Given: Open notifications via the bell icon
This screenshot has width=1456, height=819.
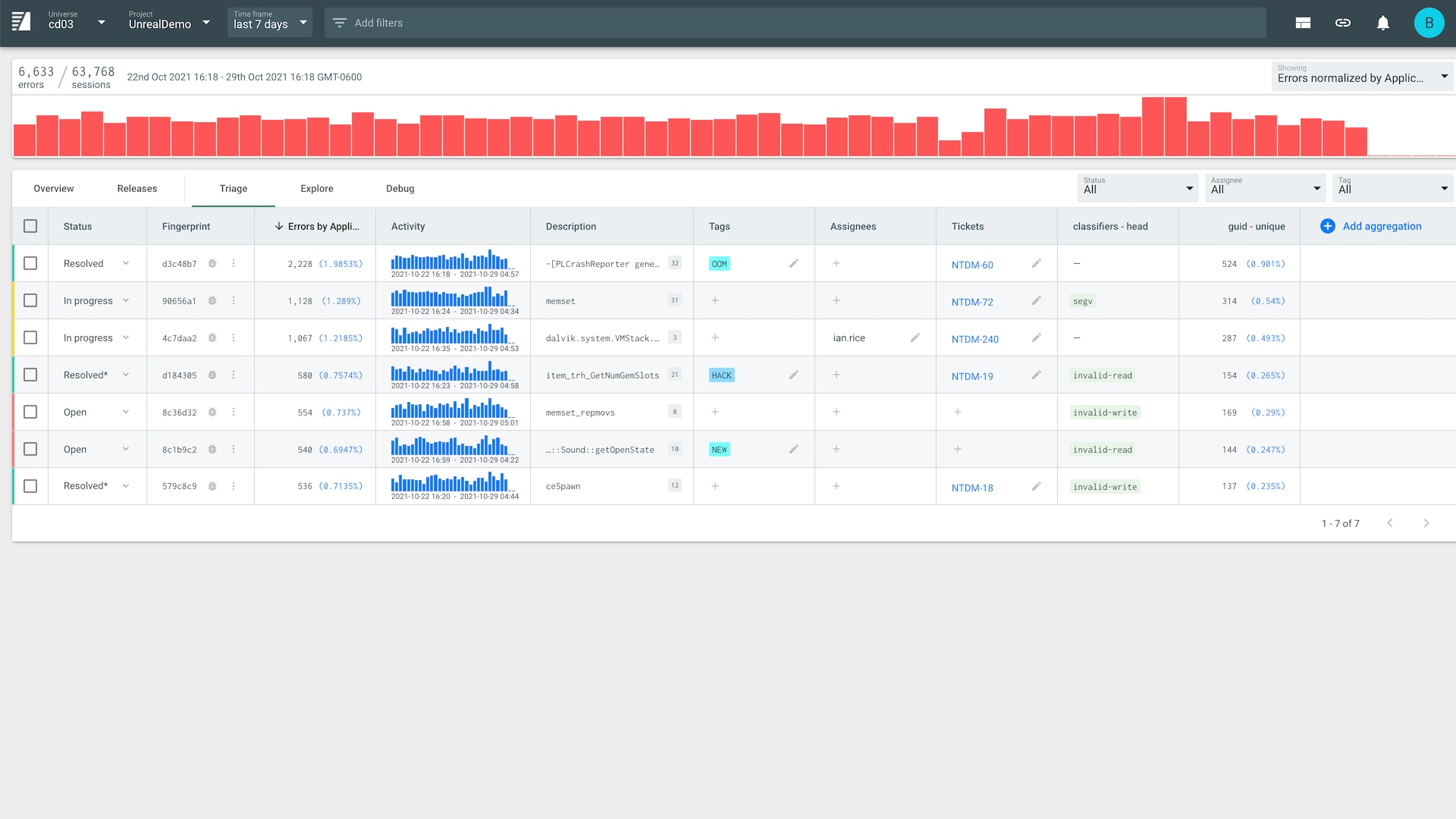Looking at the screenshot, I should click(x=1383, y=23).
